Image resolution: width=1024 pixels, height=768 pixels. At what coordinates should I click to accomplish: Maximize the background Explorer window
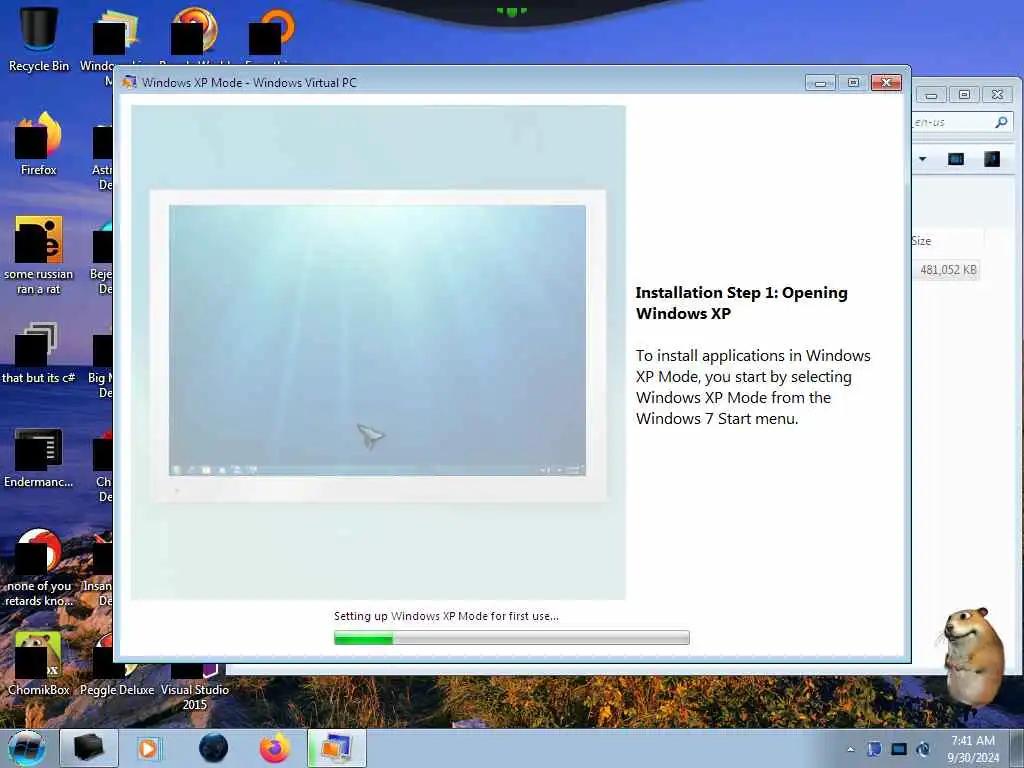[x=964, y=95]
